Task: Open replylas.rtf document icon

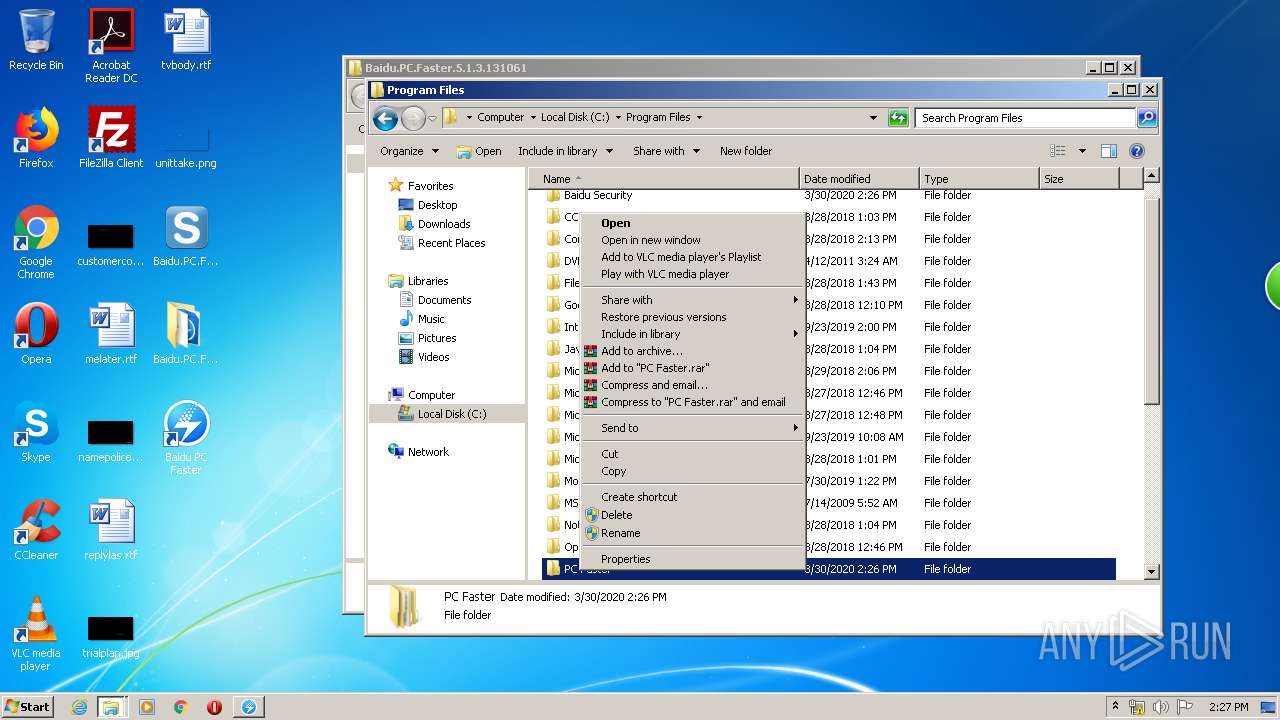Action: tap(111, 530)
